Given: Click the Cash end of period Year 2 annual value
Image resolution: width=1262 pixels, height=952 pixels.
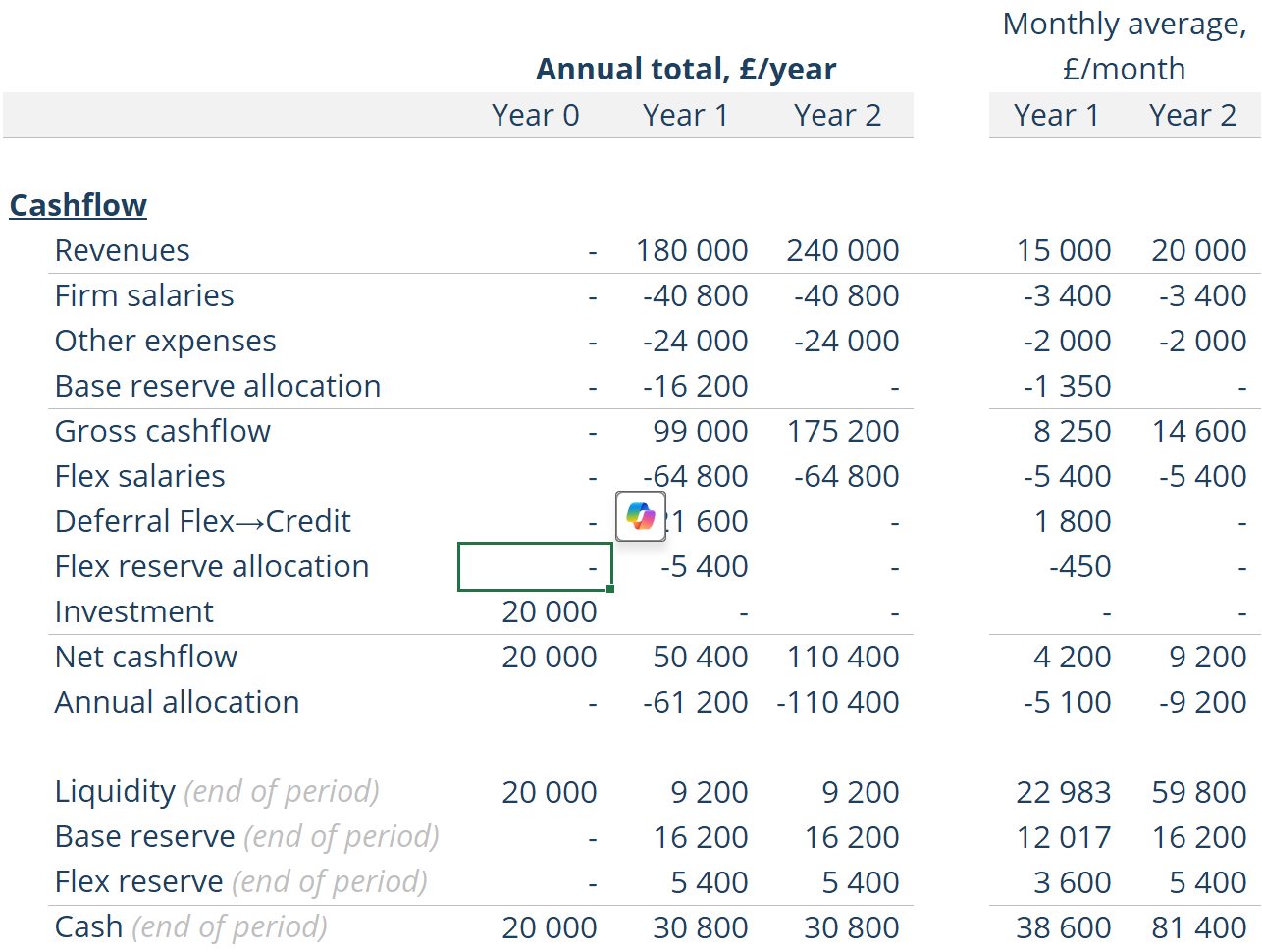Looking at the screenshot, I should [x=851, y=927].
